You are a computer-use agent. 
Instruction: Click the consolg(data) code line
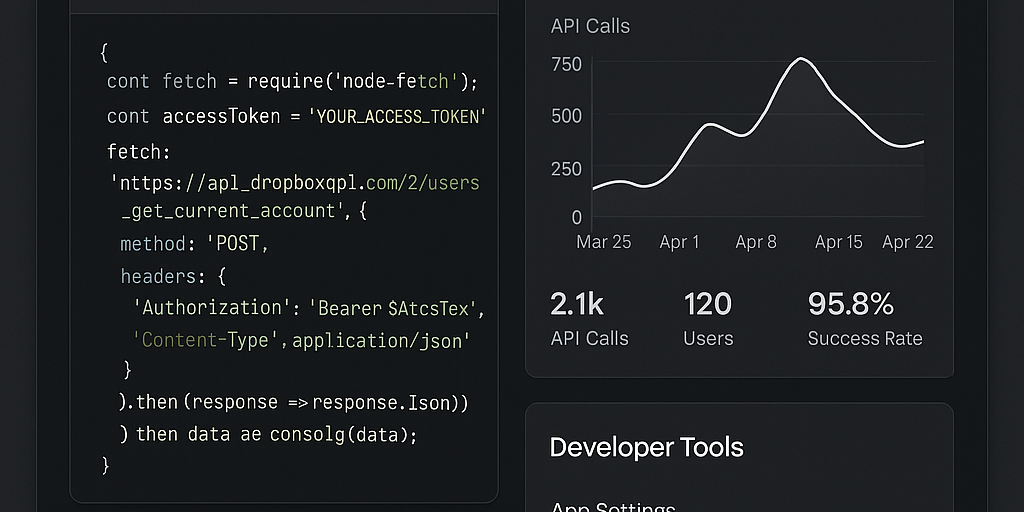tap(268, 434)
